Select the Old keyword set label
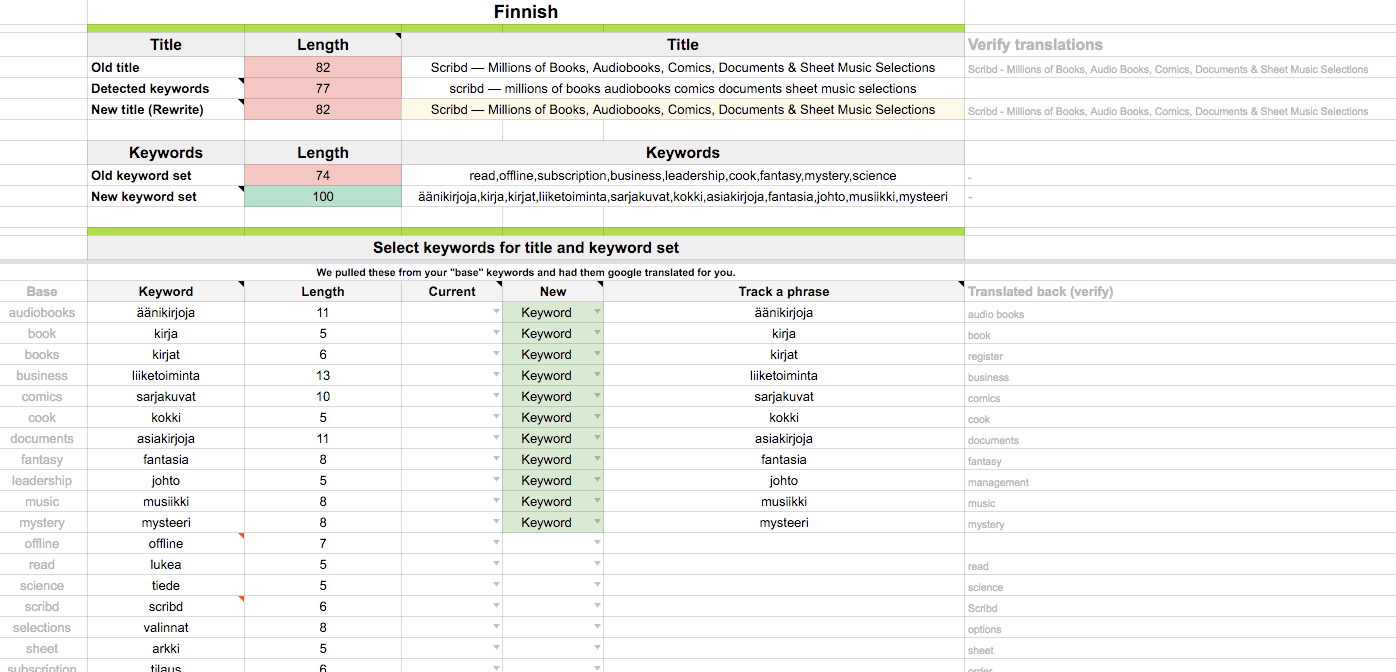Screen dimensions: 1396x672 pyautogui.click(x=166, y=175)
